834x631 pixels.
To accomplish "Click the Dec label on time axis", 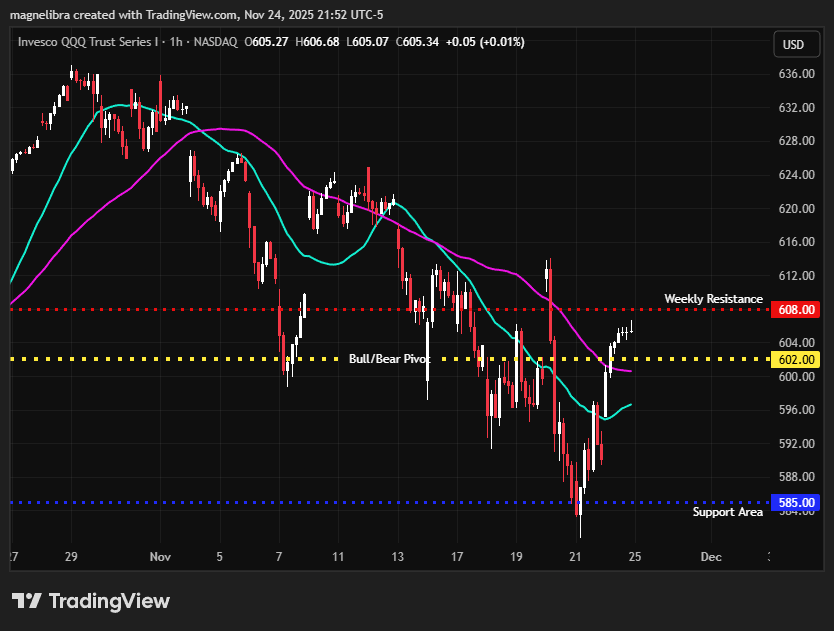I will pos(711,557).
